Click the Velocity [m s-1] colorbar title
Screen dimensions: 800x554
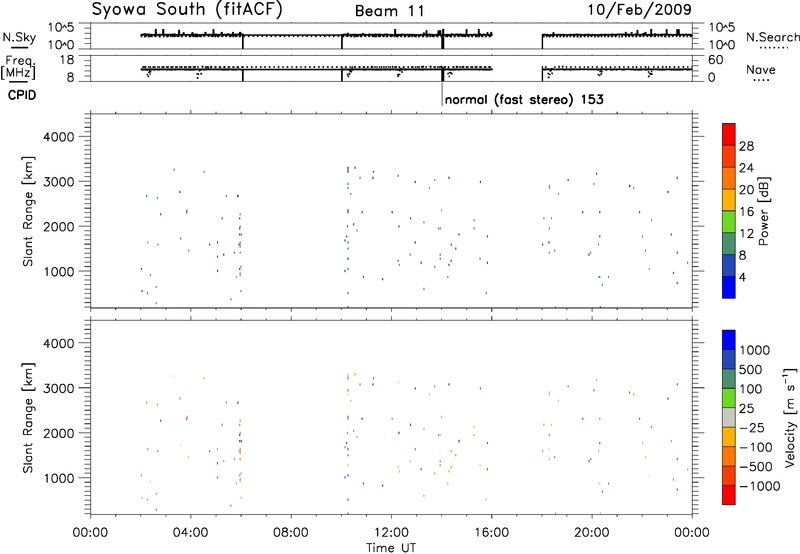[x=790, y=417]
